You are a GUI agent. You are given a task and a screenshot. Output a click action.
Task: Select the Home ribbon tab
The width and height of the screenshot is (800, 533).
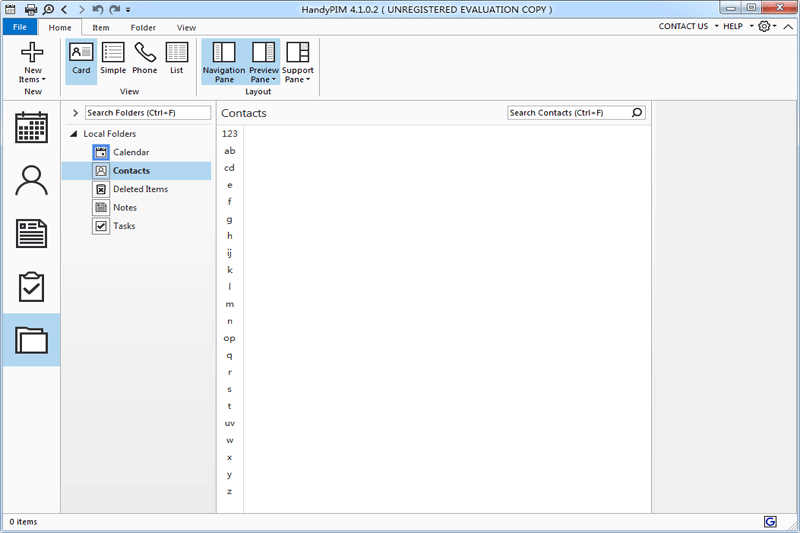click(x=60, y=28)
